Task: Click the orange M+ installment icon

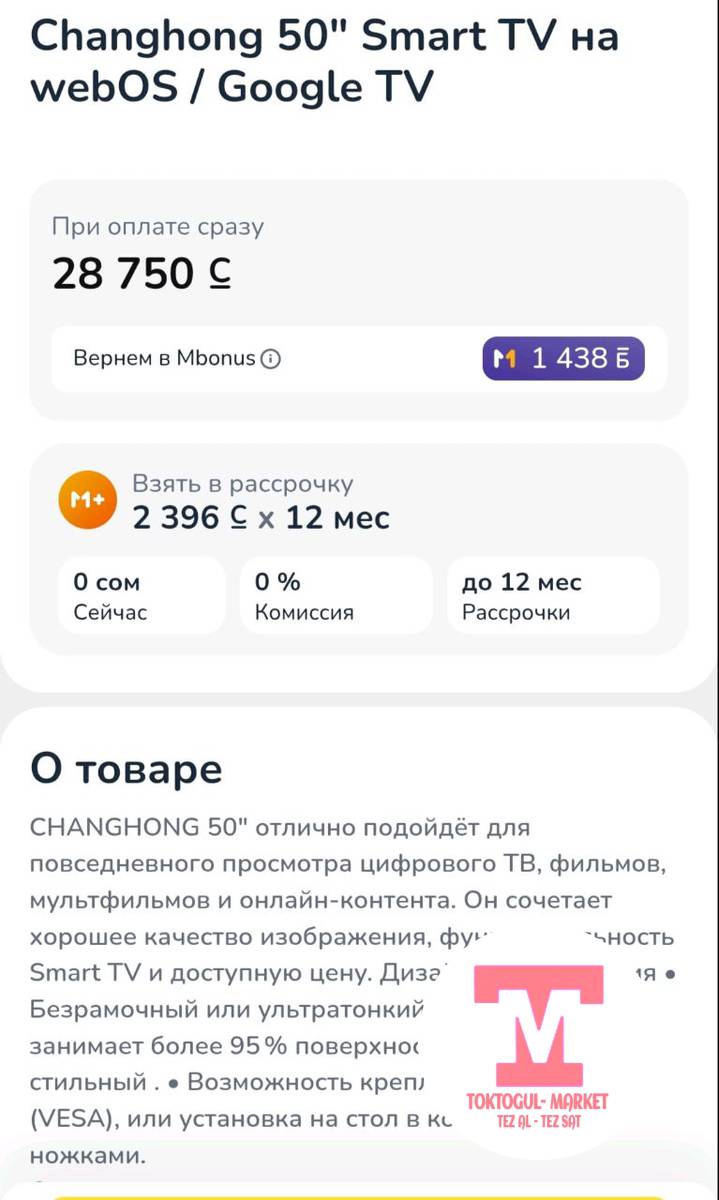Action: (x=87, y=501)
